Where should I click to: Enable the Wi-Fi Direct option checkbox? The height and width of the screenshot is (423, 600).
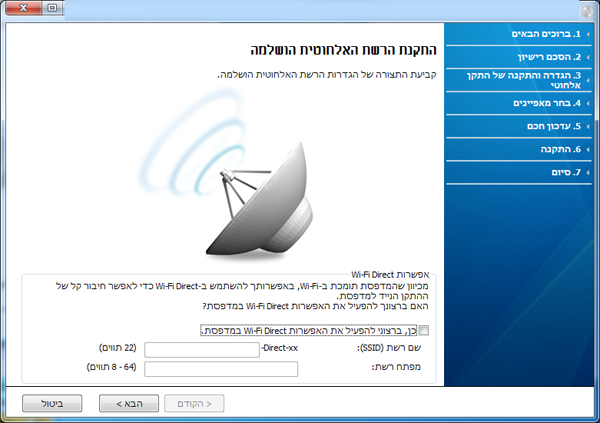(x=424, y=330)
